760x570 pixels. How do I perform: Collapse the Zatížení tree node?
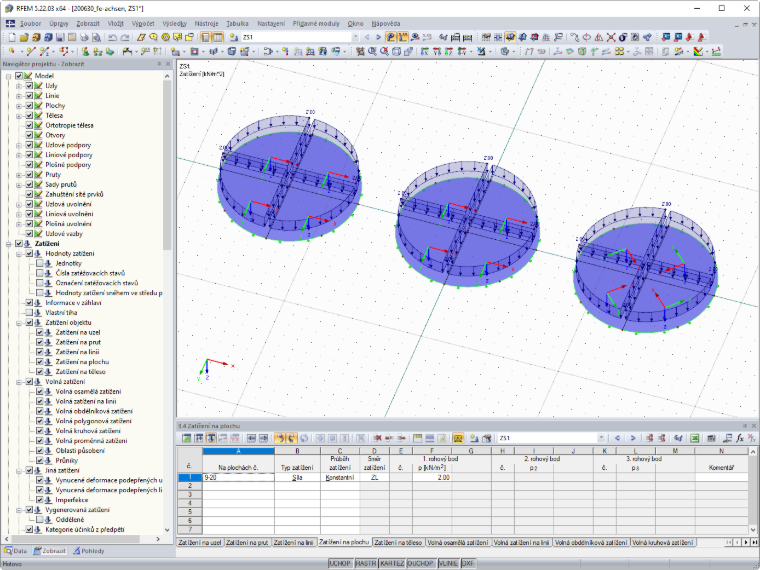click(8, 244)
